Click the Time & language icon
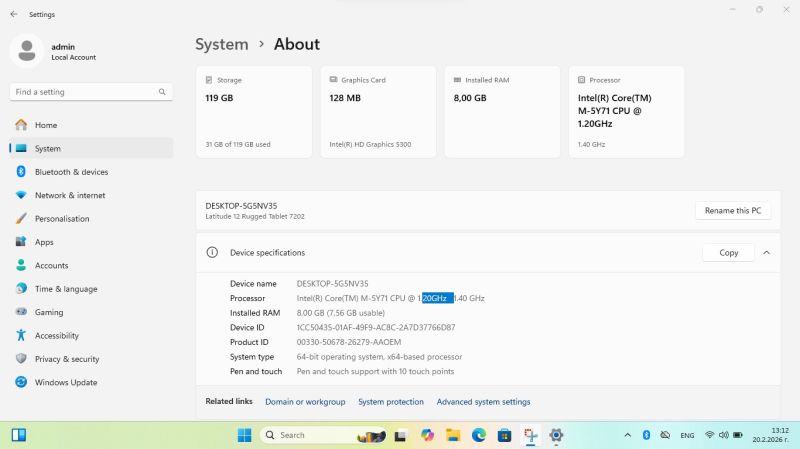 pyautogui.click(x=20, y=289)
